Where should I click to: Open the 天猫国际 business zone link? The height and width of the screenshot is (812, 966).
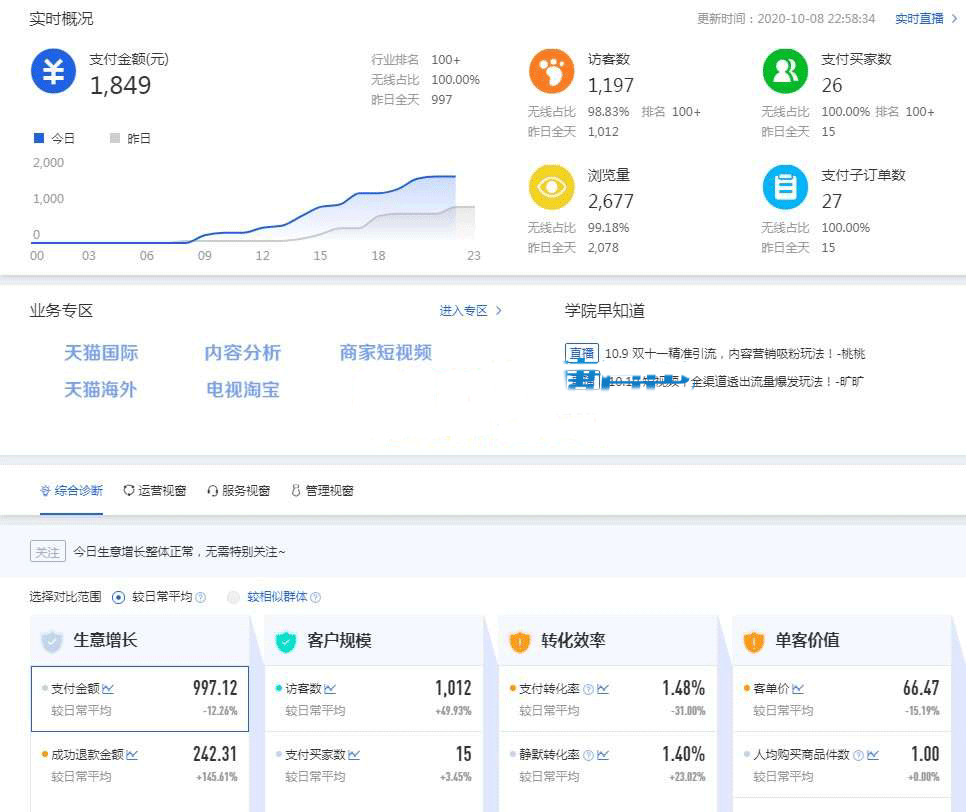[x=101, y=353]
